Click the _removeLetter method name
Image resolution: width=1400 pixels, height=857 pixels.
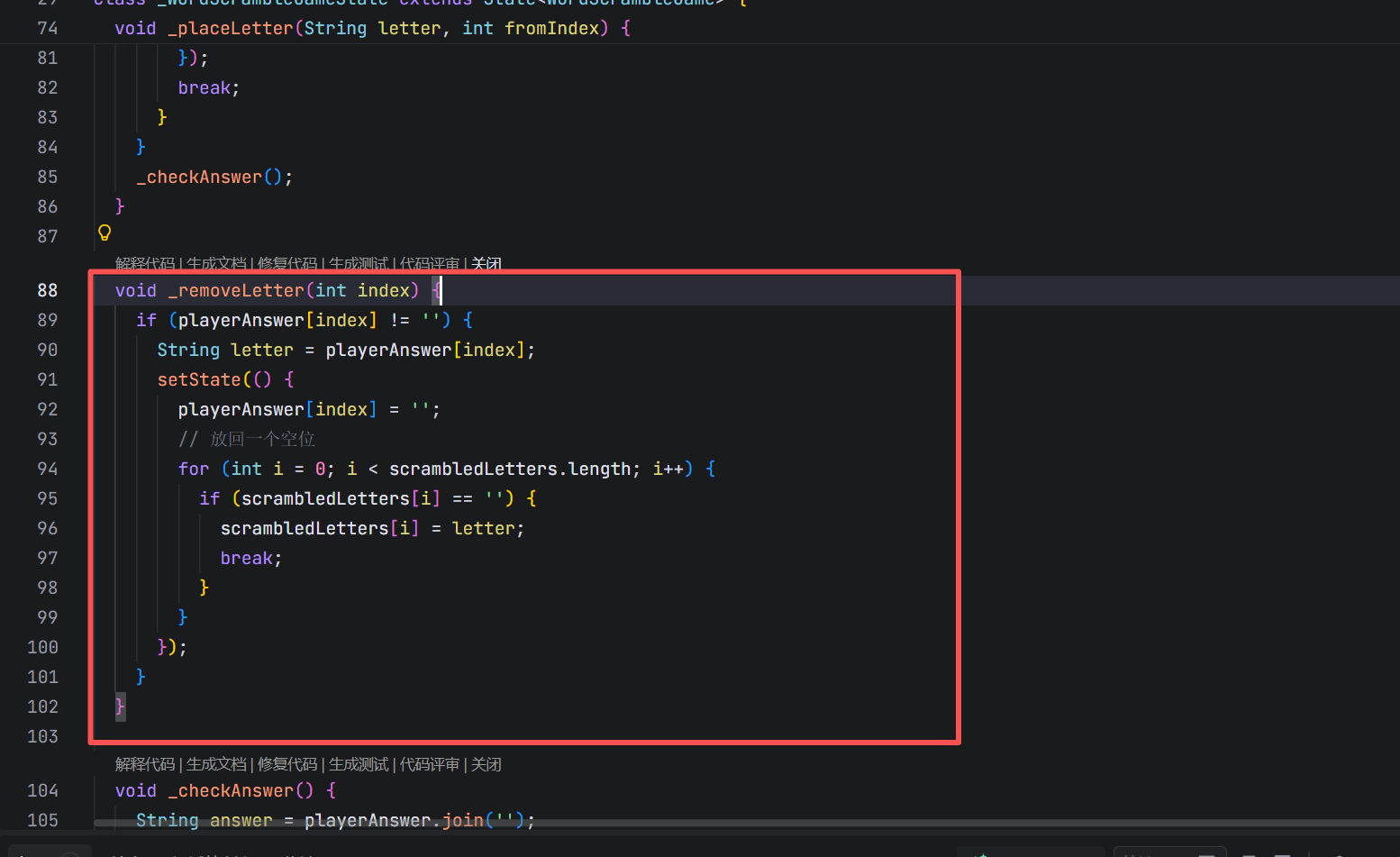(236, 290)
